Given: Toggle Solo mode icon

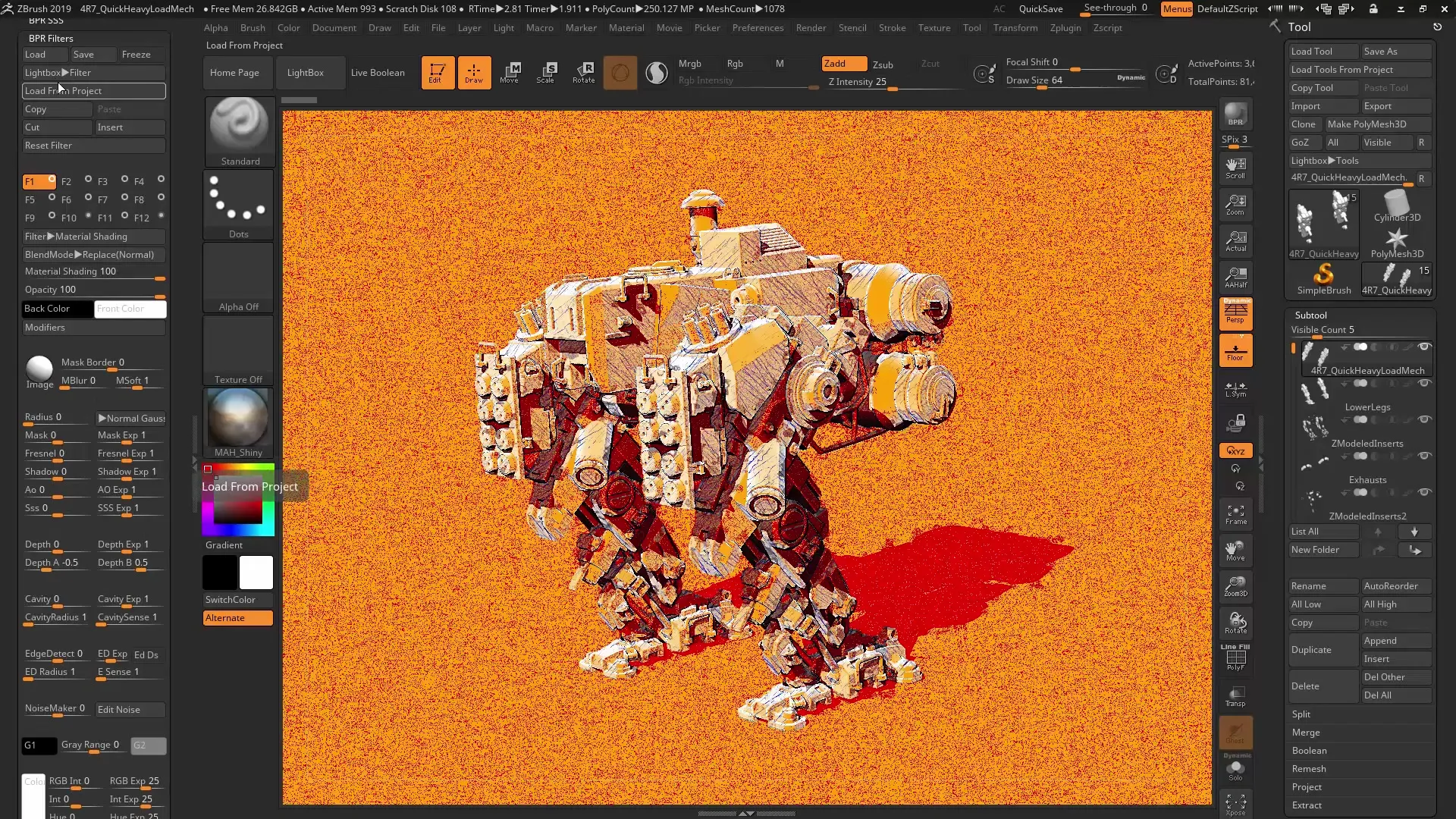Looking at the screenshot, I should click(1235, 769).
